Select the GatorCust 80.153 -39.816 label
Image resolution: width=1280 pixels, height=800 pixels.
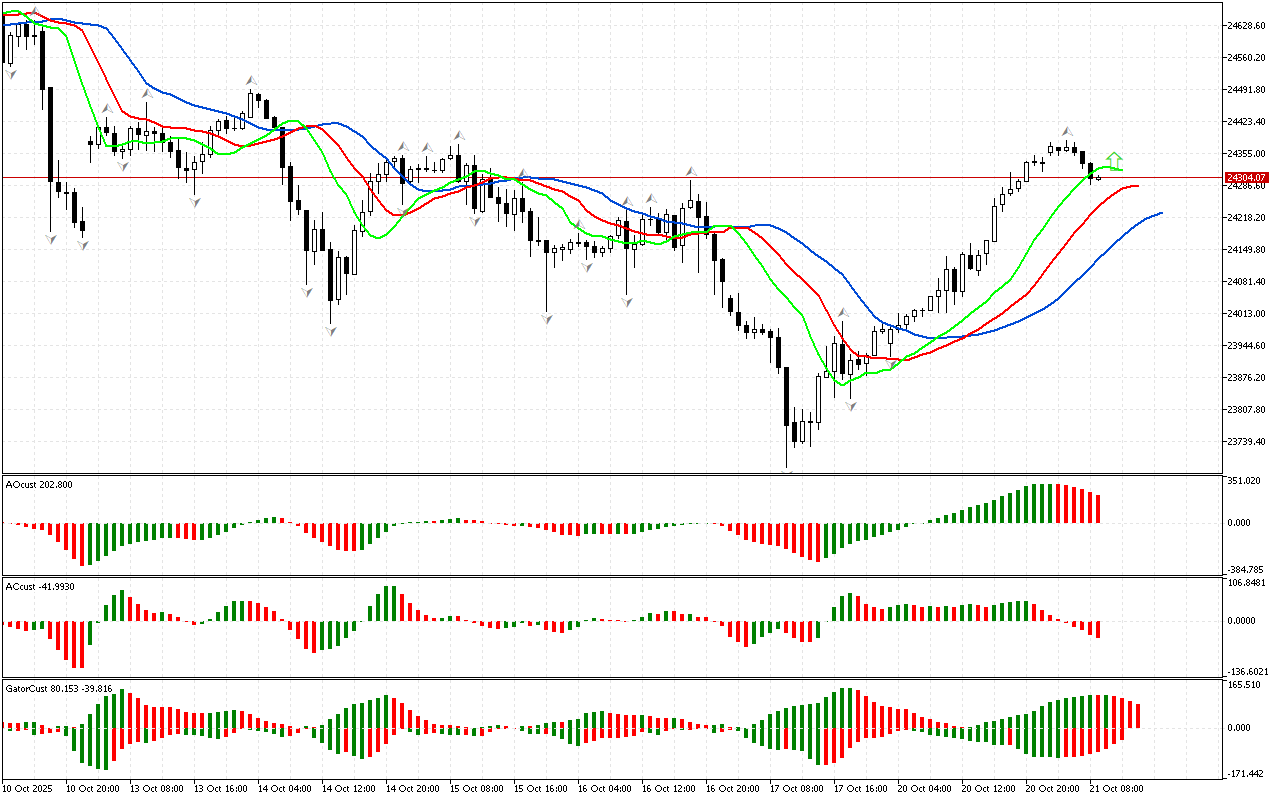[x=59, y=689]
